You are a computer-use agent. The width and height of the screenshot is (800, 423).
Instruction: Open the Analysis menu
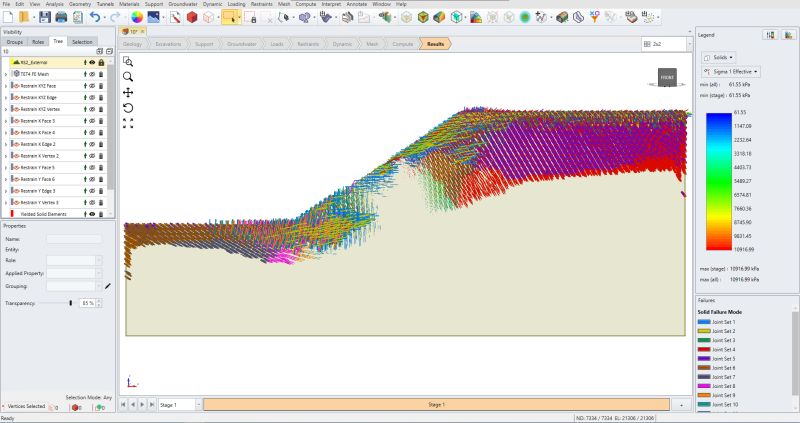coord(55,4)
